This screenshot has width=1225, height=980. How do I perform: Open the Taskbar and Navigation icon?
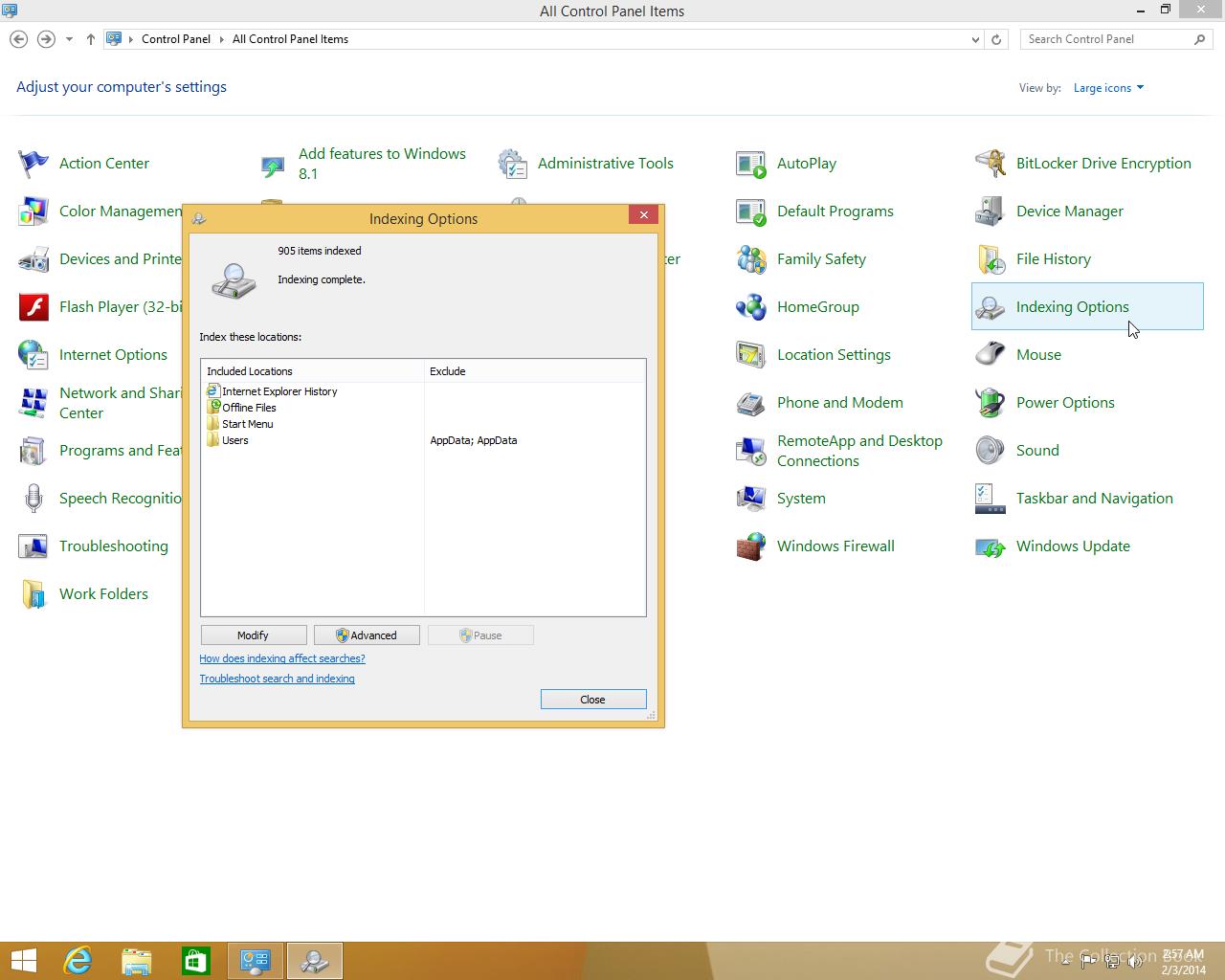[991, 499]
